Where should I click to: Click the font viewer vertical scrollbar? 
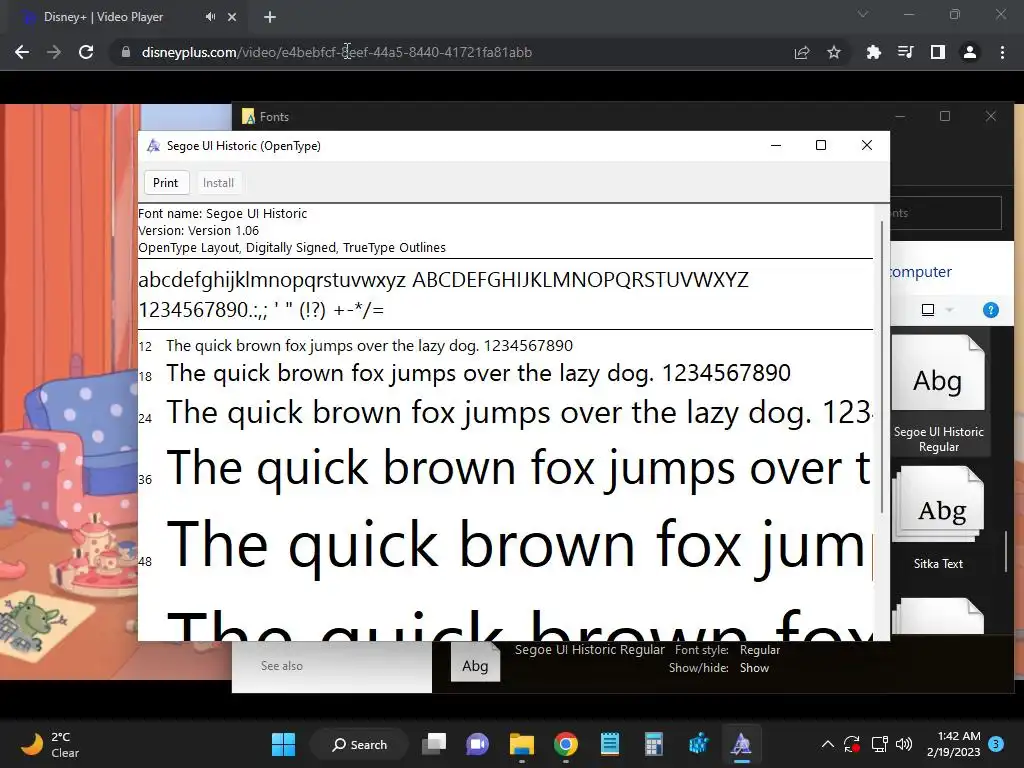[882, 367]
